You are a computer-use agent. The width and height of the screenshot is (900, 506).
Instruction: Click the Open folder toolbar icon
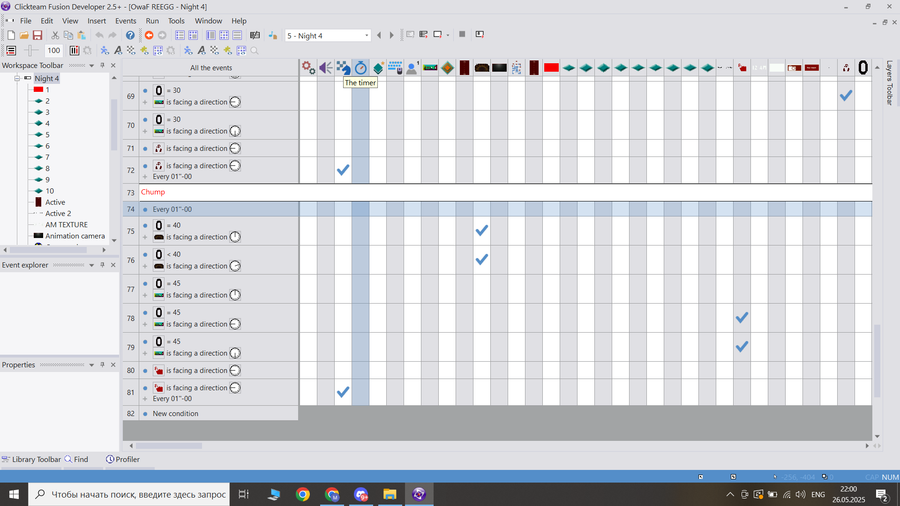point(24,36)
